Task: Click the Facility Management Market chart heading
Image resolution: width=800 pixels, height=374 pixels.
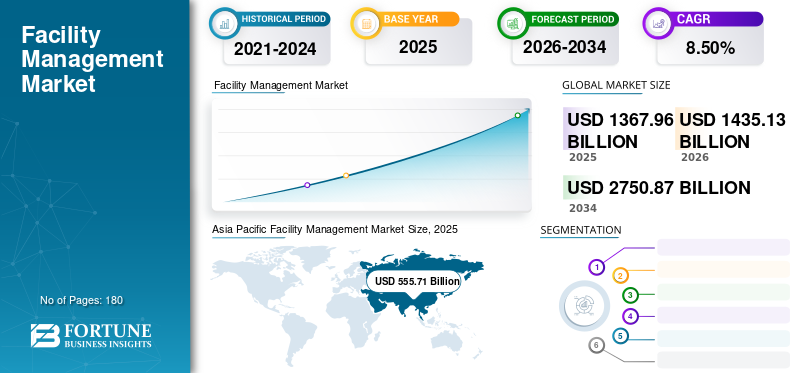Action: (281, 85)
